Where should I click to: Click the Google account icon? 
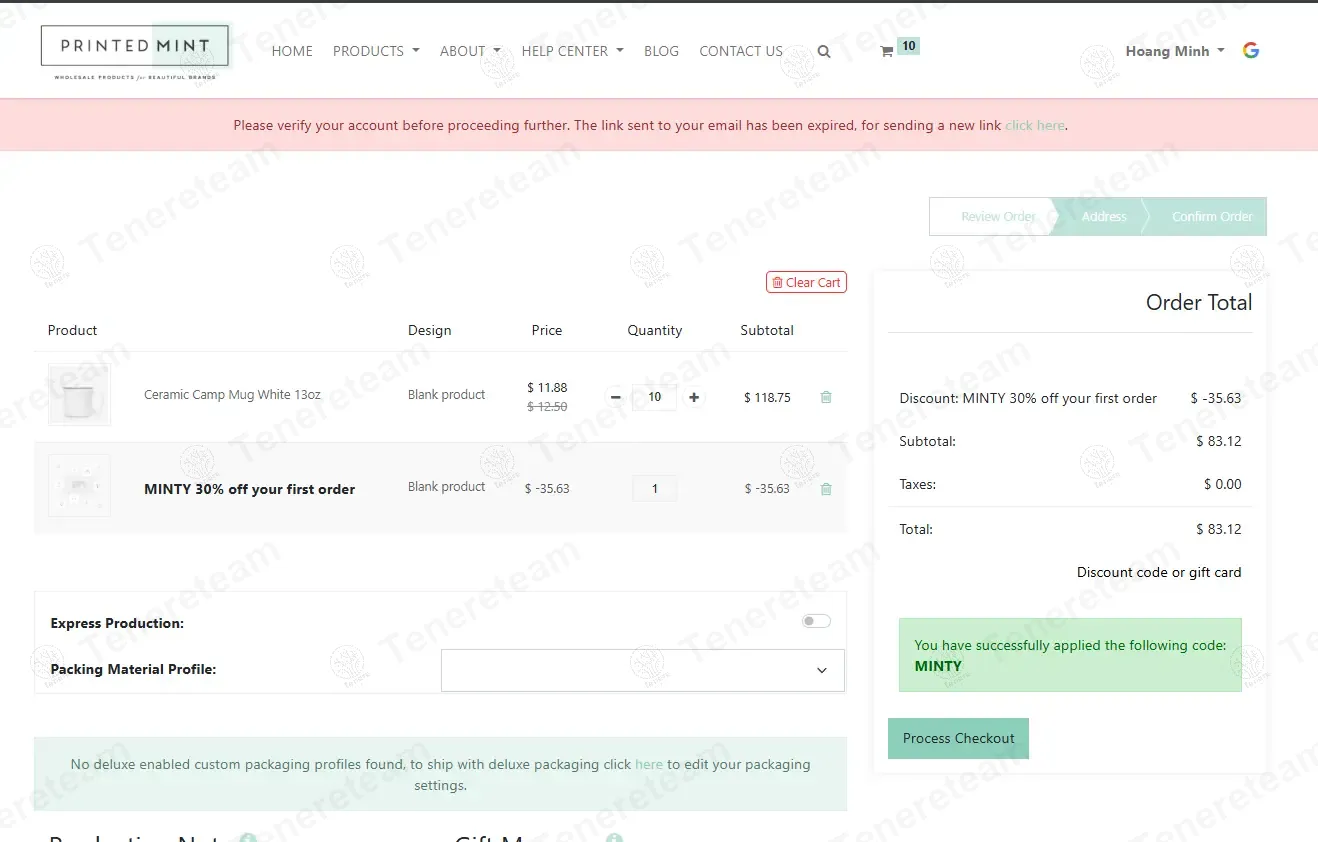(1251, 51)
